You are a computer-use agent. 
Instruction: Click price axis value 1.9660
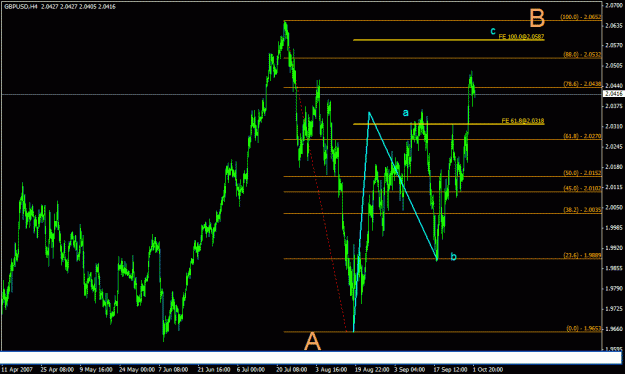coord(614,329)
